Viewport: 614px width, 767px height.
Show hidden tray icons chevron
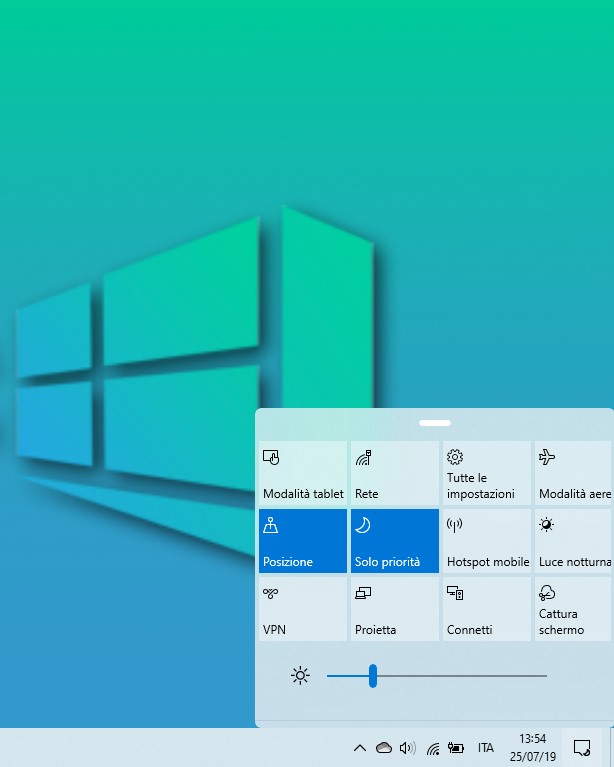point(360,747)
